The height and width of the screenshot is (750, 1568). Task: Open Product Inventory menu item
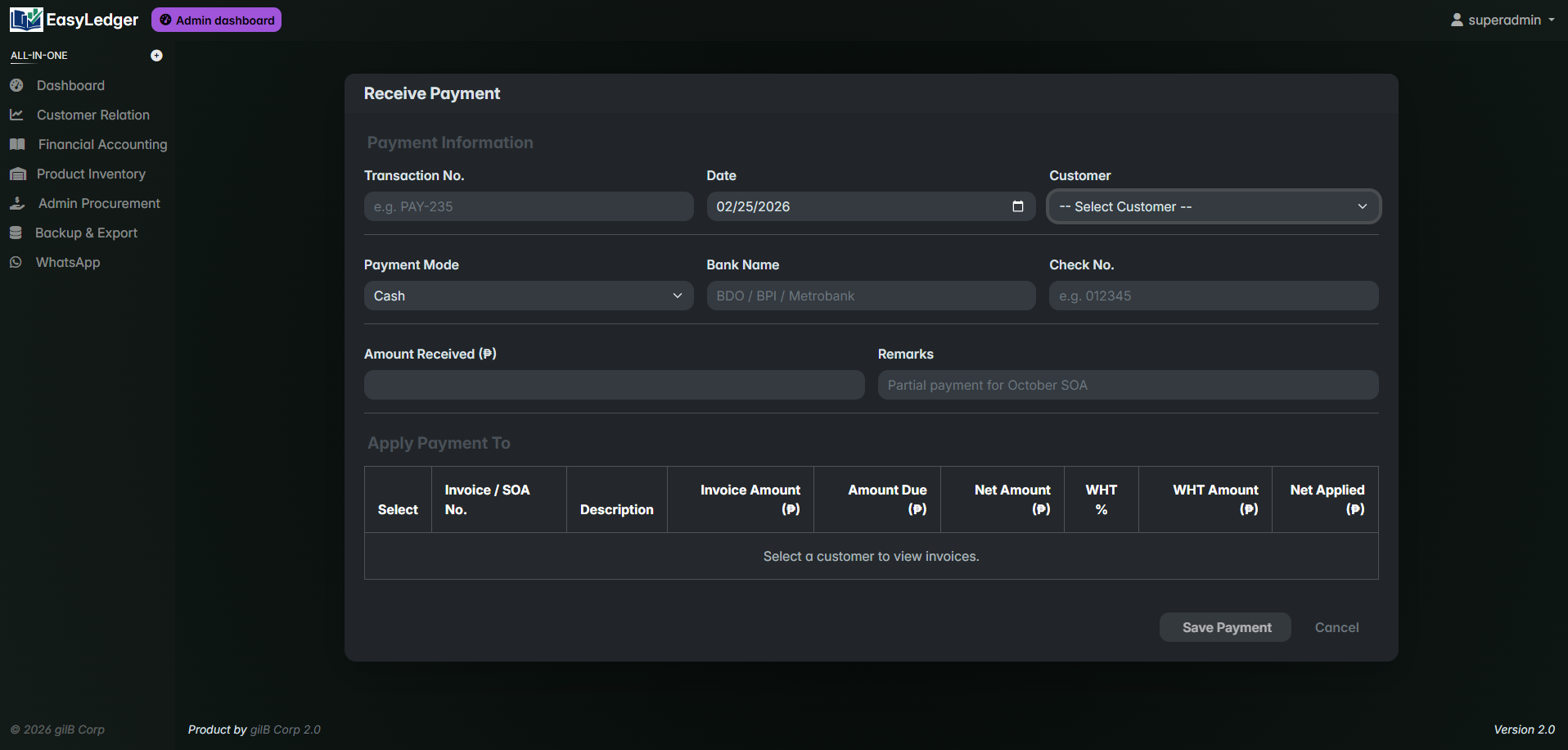coord(91,174)
